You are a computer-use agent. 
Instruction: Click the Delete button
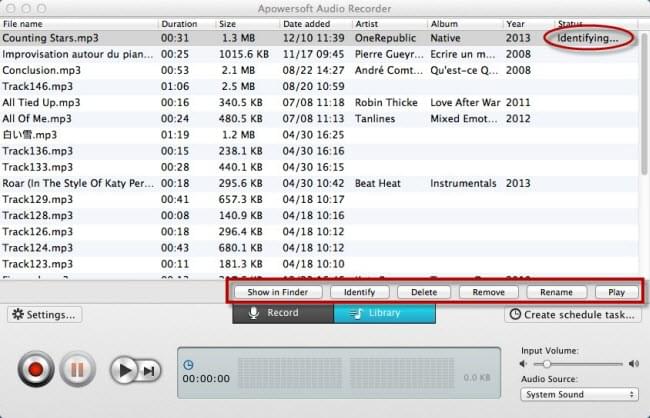[x=424, y=292]
